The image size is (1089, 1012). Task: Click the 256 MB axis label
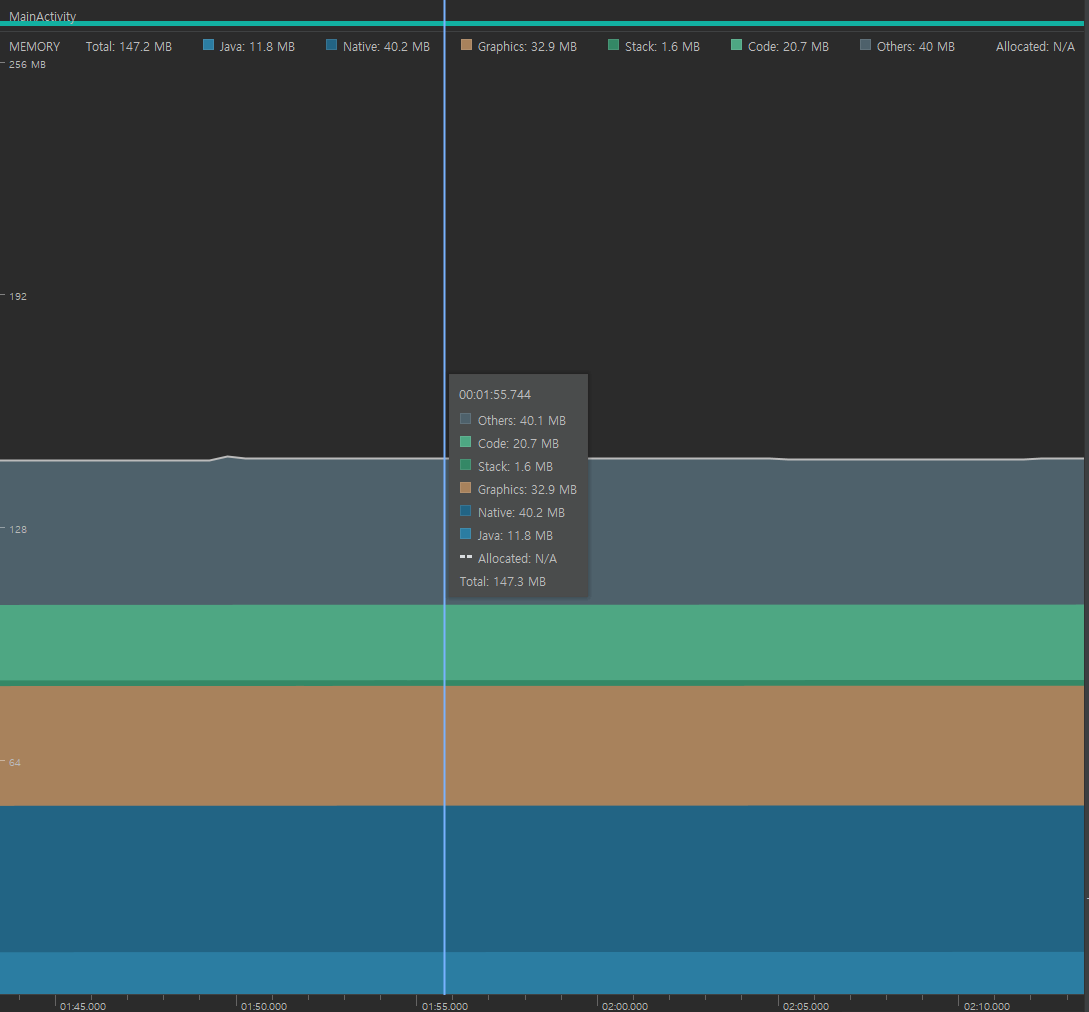click(x=27, y=65)
